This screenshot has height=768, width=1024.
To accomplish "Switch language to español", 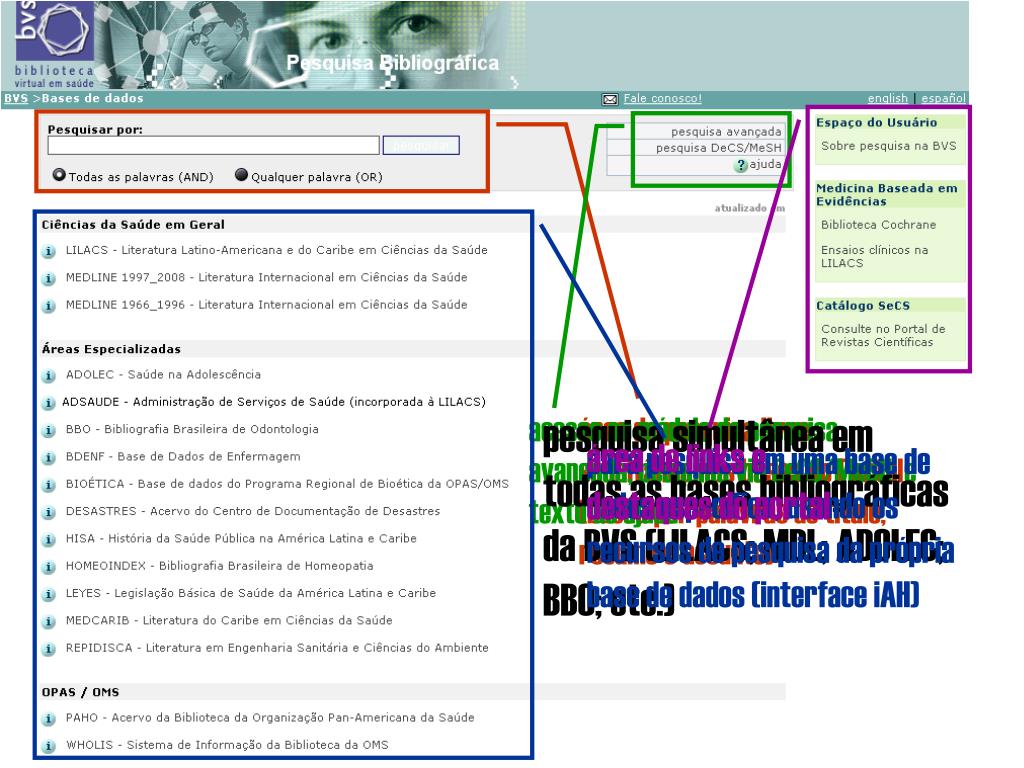I will click(943, 99).
